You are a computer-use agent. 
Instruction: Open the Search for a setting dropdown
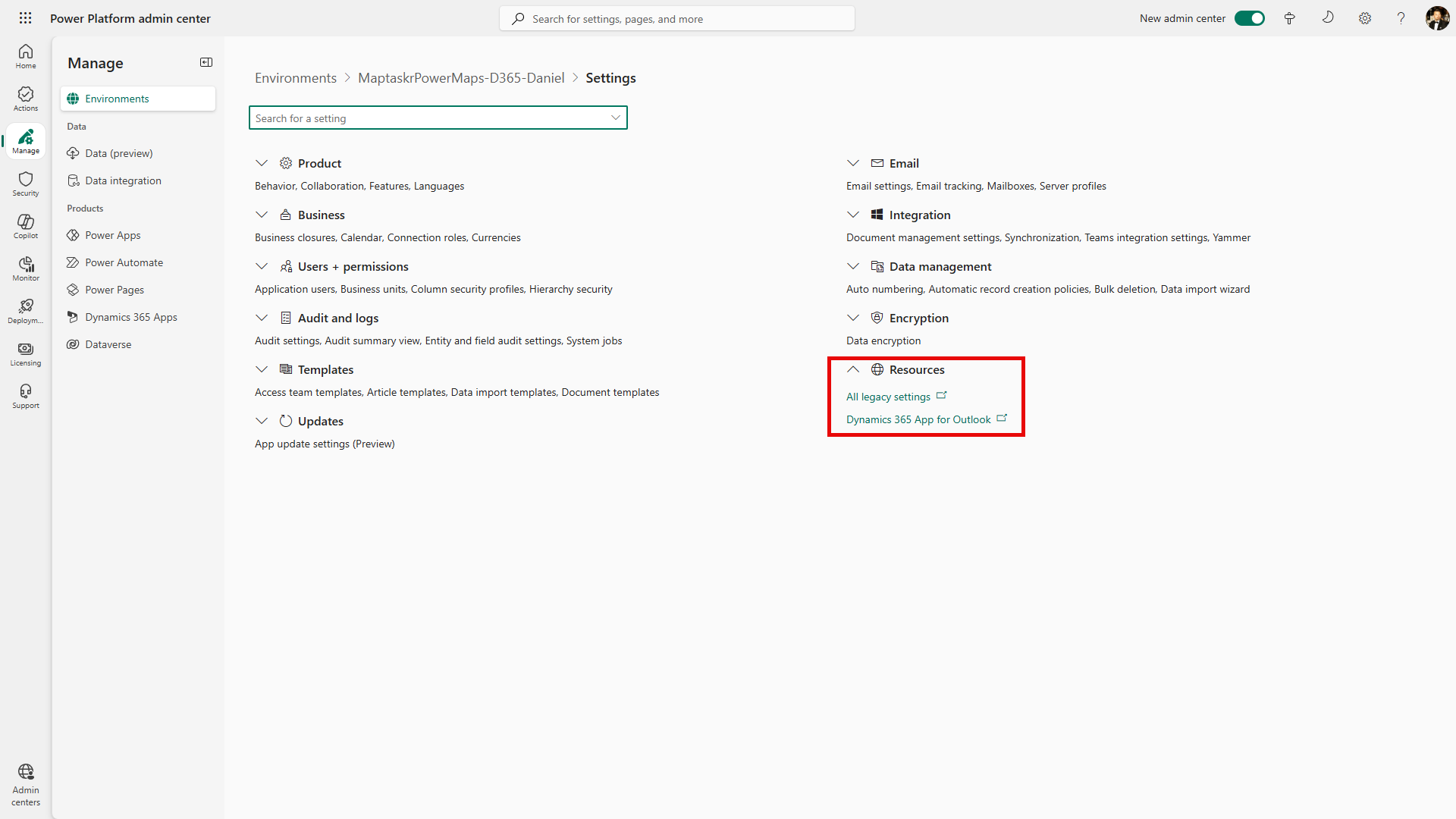(x=615, y=118)
